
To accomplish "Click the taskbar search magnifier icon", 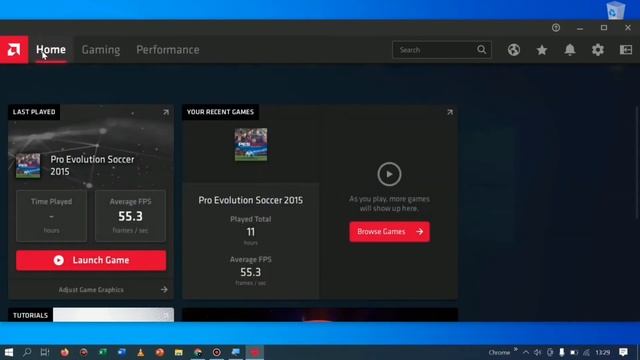I will click(27, 352).
